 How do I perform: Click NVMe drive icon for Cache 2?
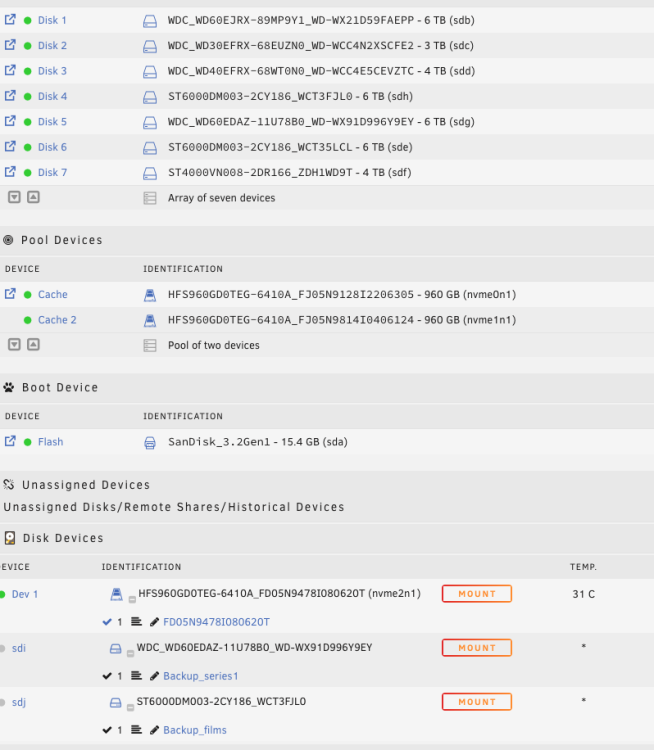pos(150,320)
